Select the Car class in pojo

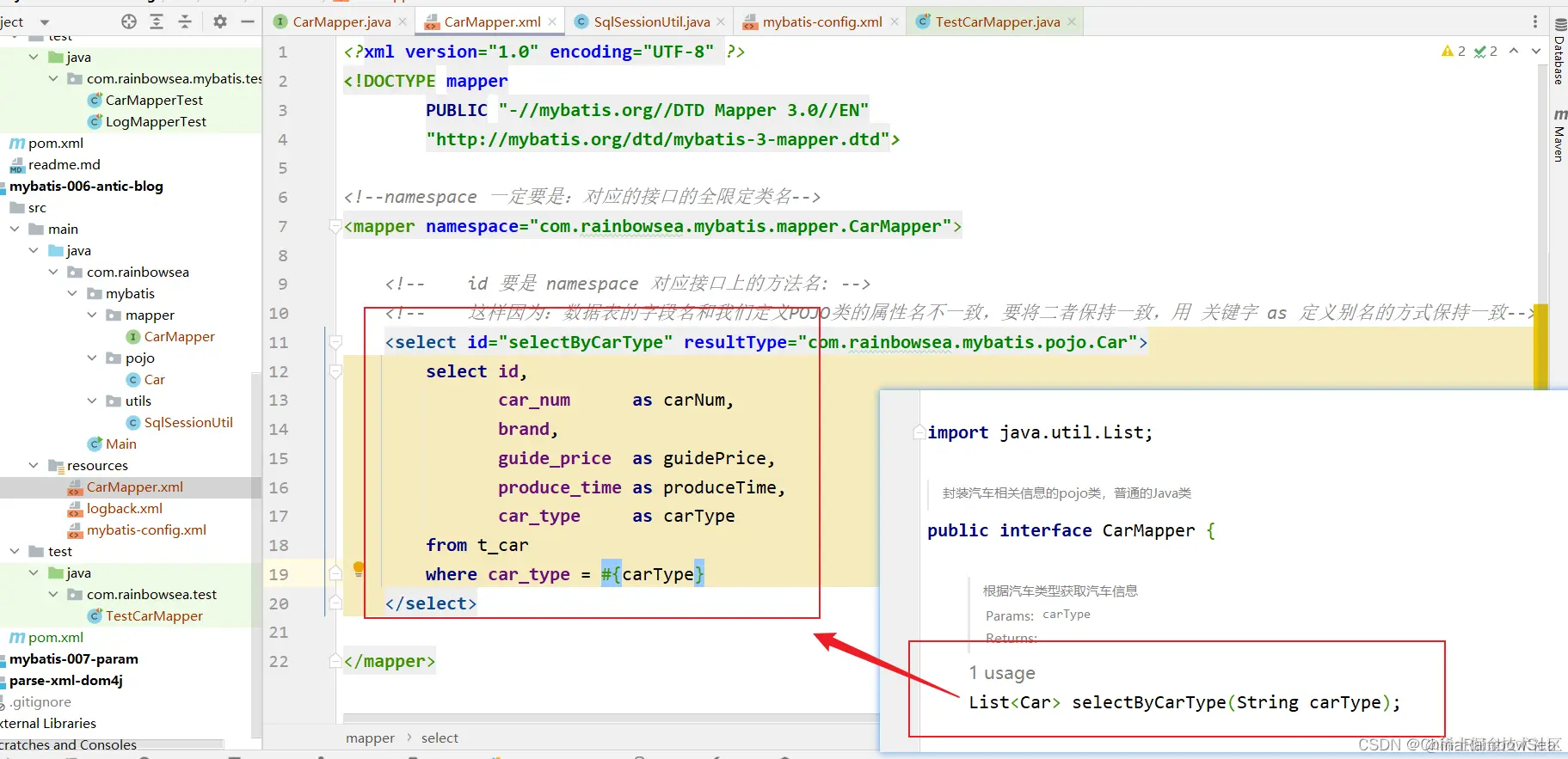[154, 379]
